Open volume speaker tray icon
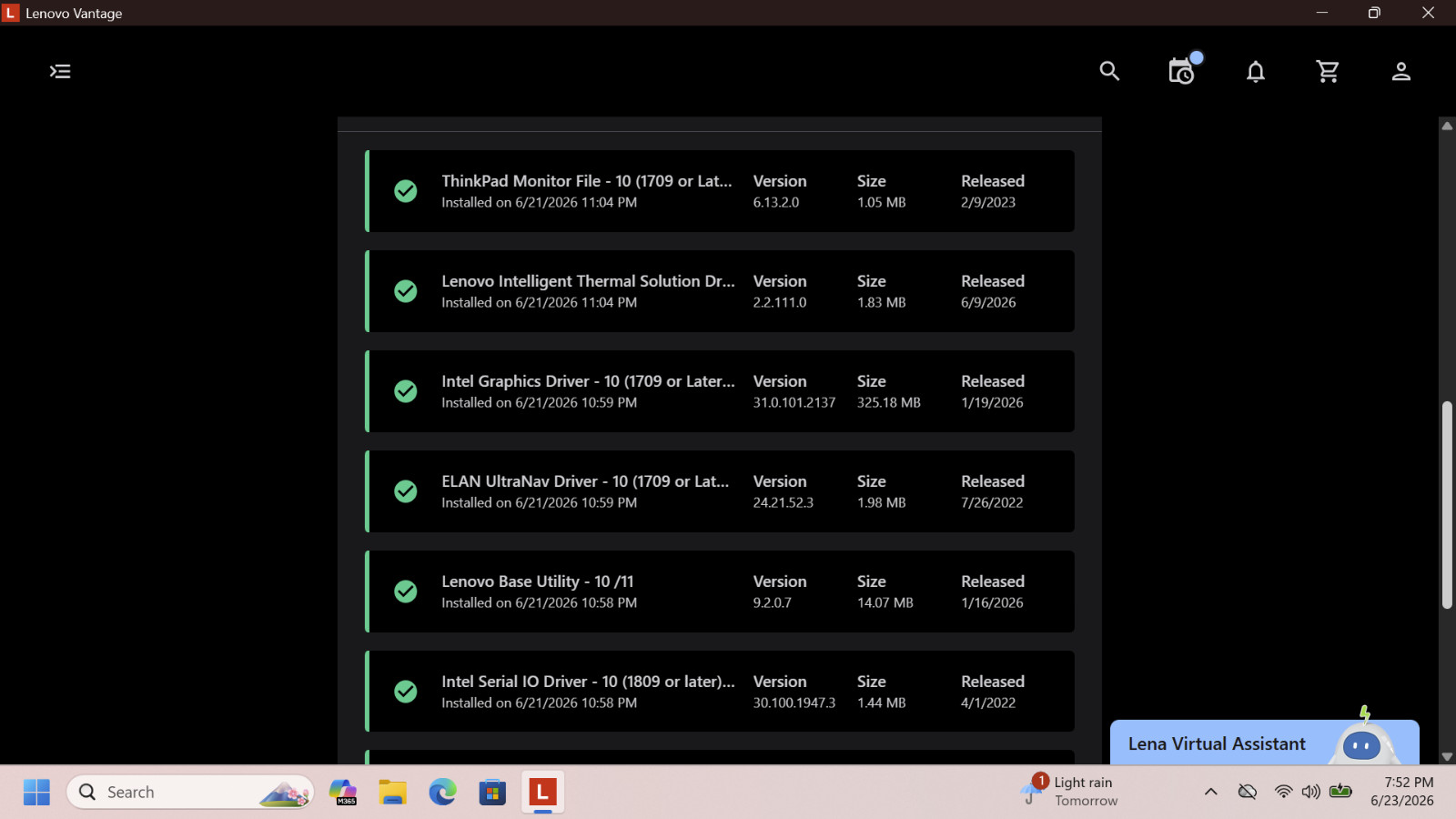 [1311, 792]
